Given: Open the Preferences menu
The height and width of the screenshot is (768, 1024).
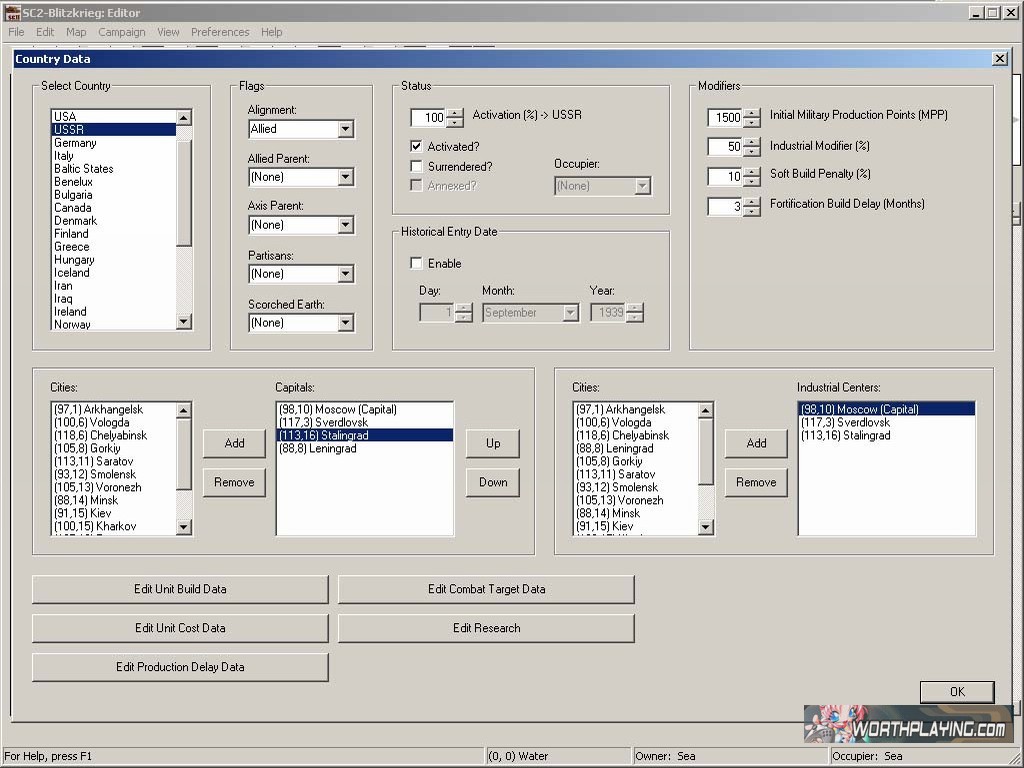Looking at the screenshot, I should click(220, 32).
